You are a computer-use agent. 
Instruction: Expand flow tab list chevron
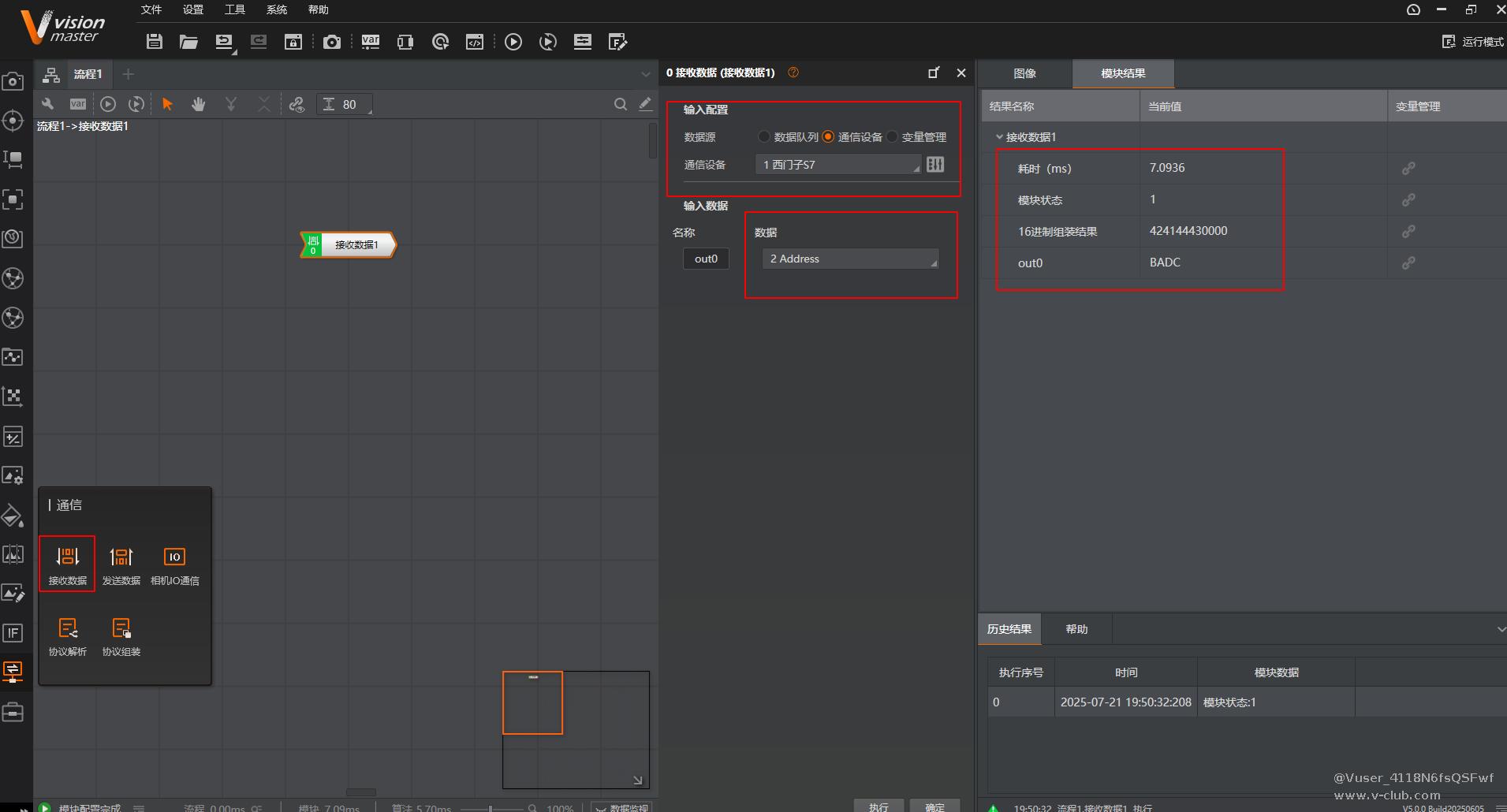[645, 74]
